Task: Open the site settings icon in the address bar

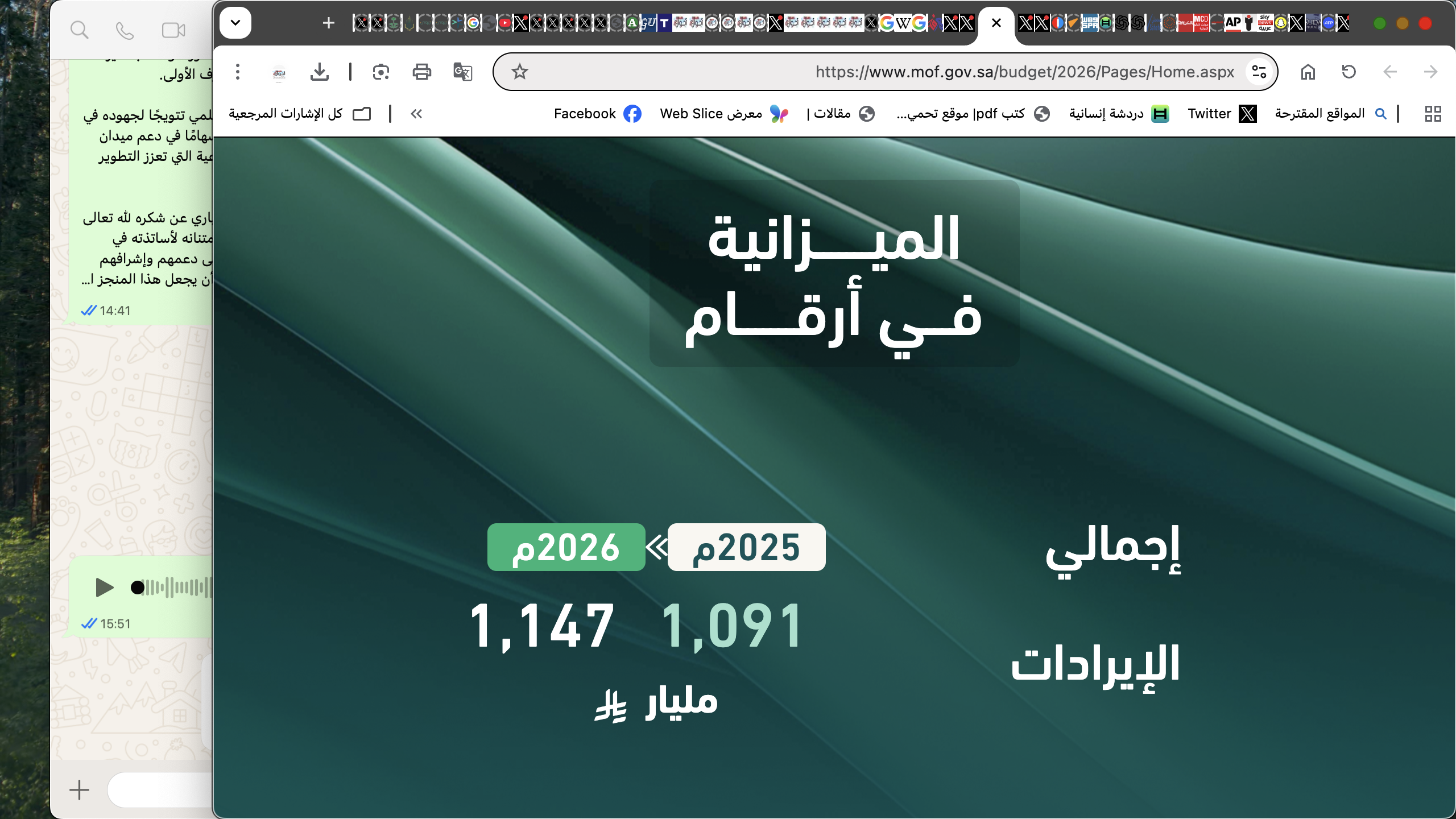Action: (1259, 72)
